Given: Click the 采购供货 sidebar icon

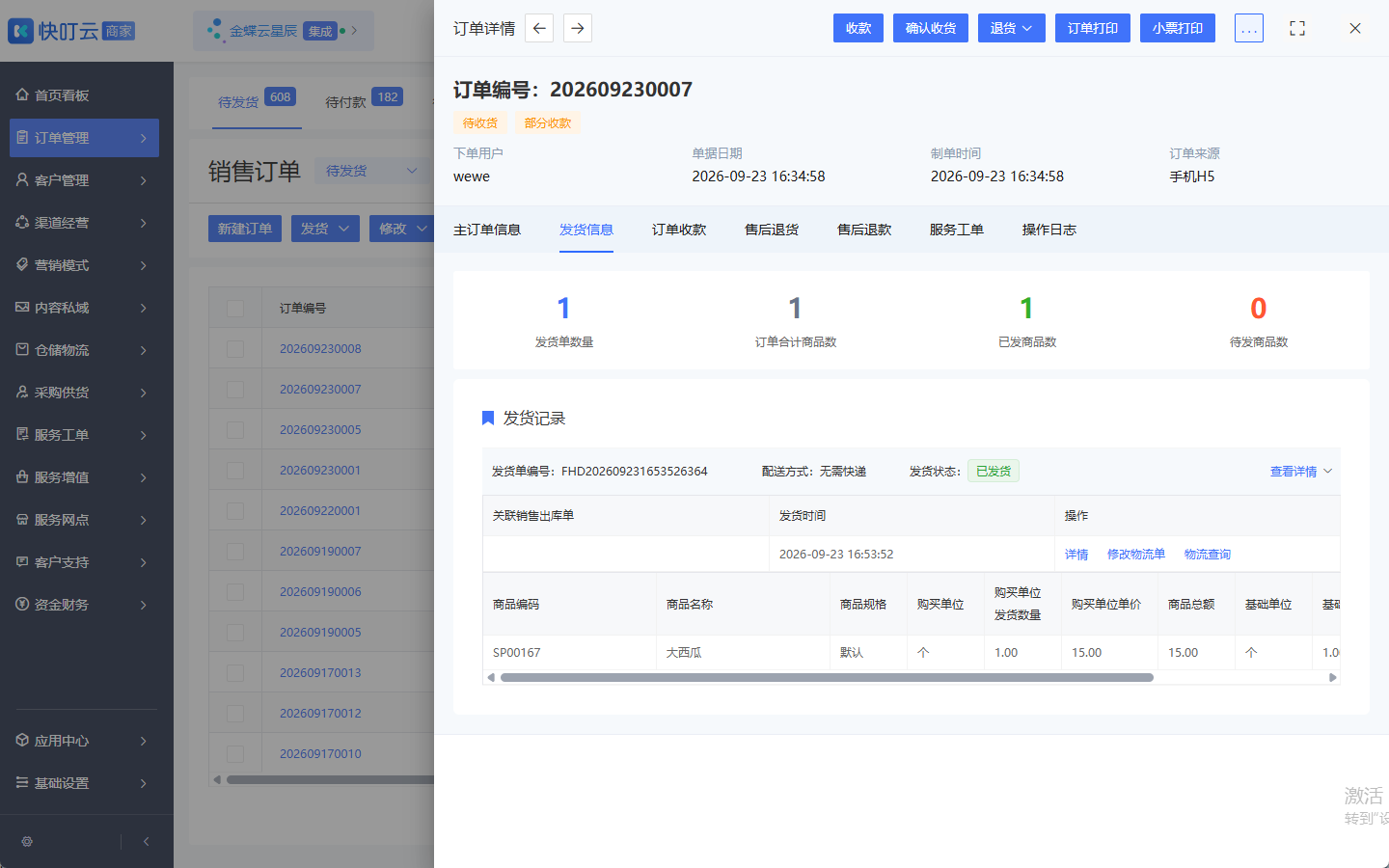Looking at the screenshot, I should point(22,392).
